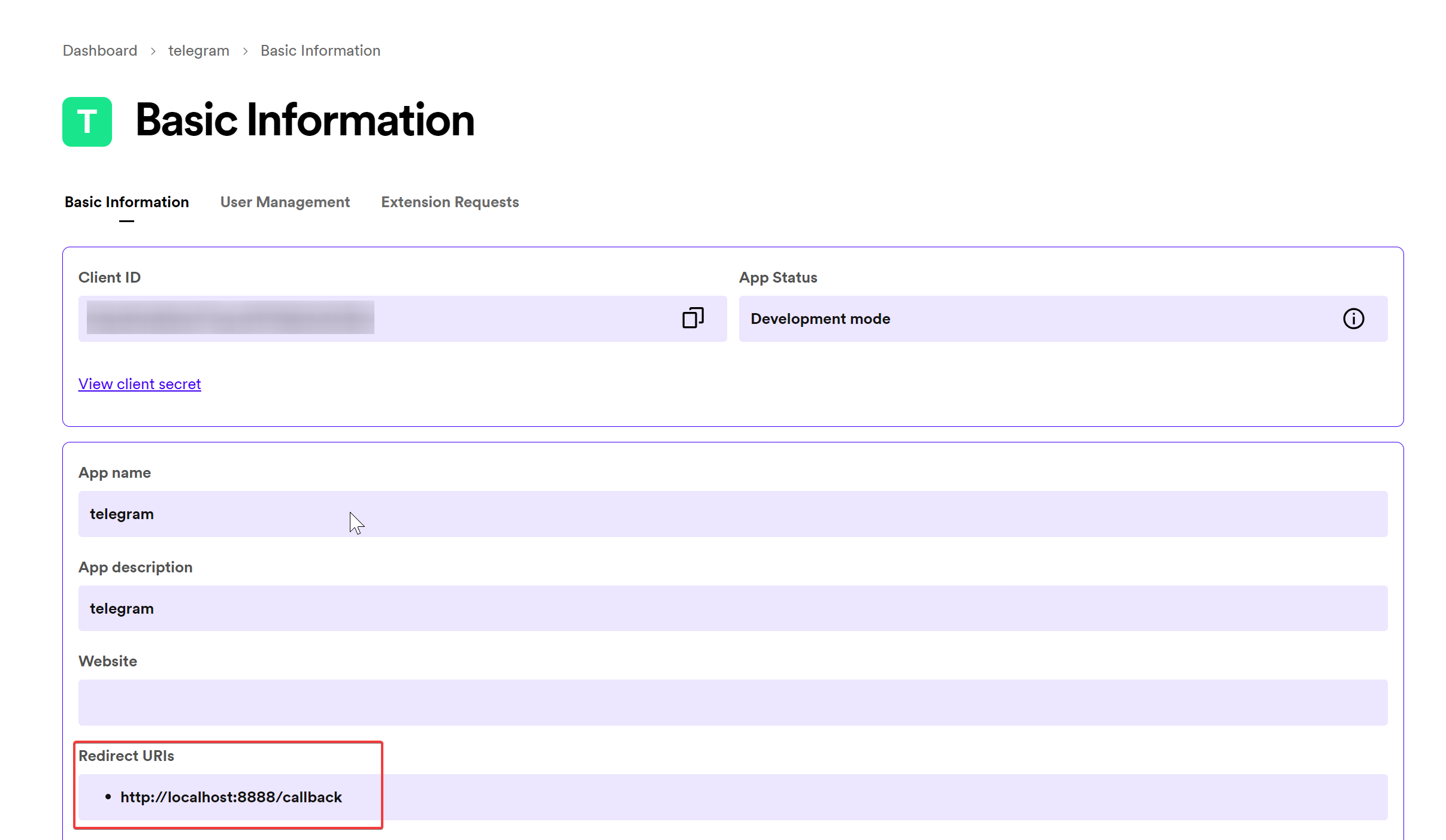Go to telegram breadcrumb link
The width and height of the screenshot is (1446, 840).
(199, 51)
